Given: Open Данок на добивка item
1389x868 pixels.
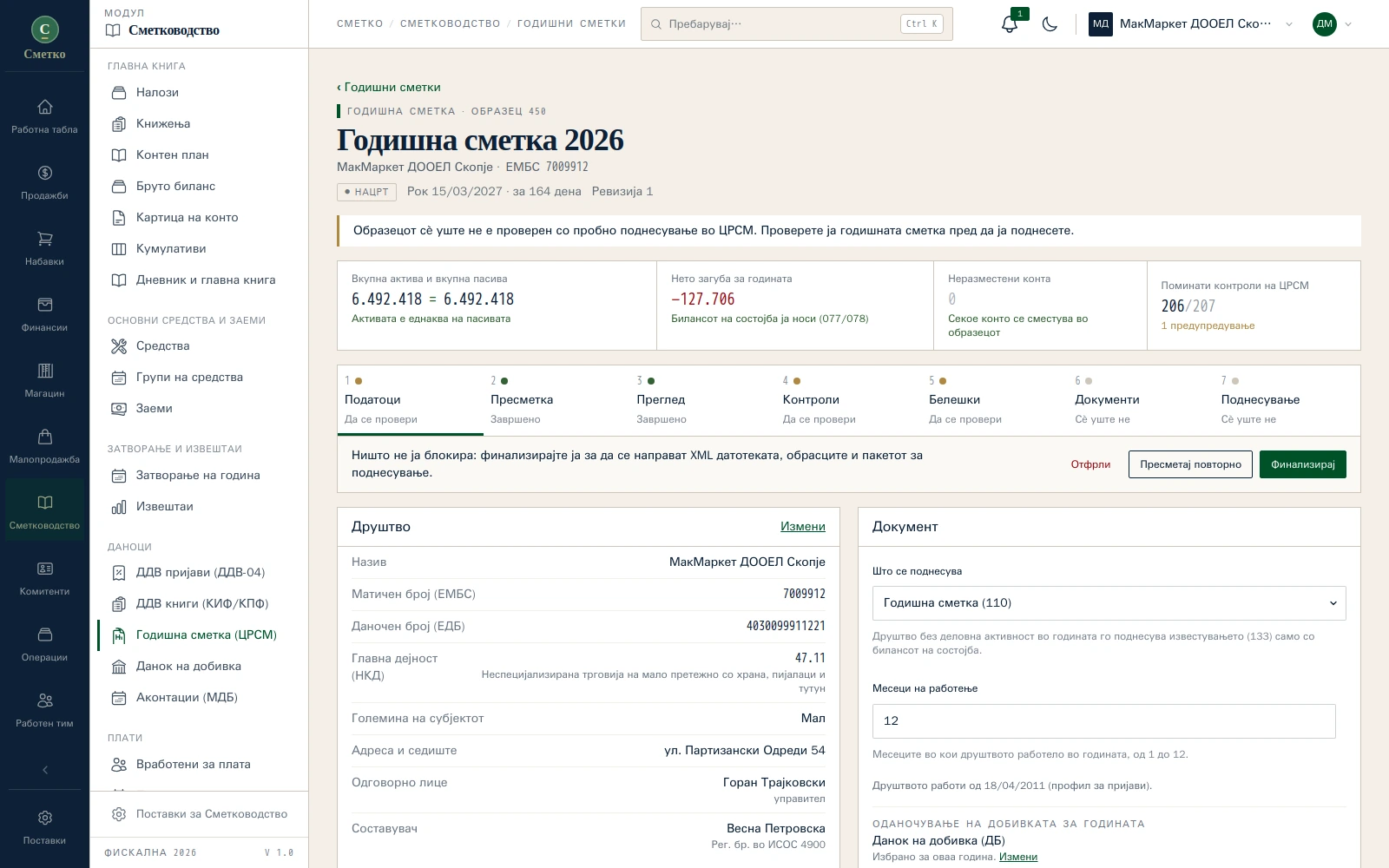Looking at the screenshot, I should click(199, 666).
